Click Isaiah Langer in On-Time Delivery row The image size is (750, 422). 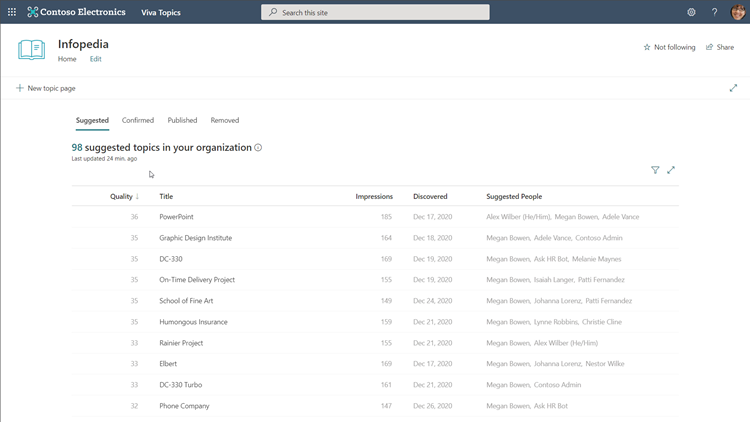click(x=554, y=279)
